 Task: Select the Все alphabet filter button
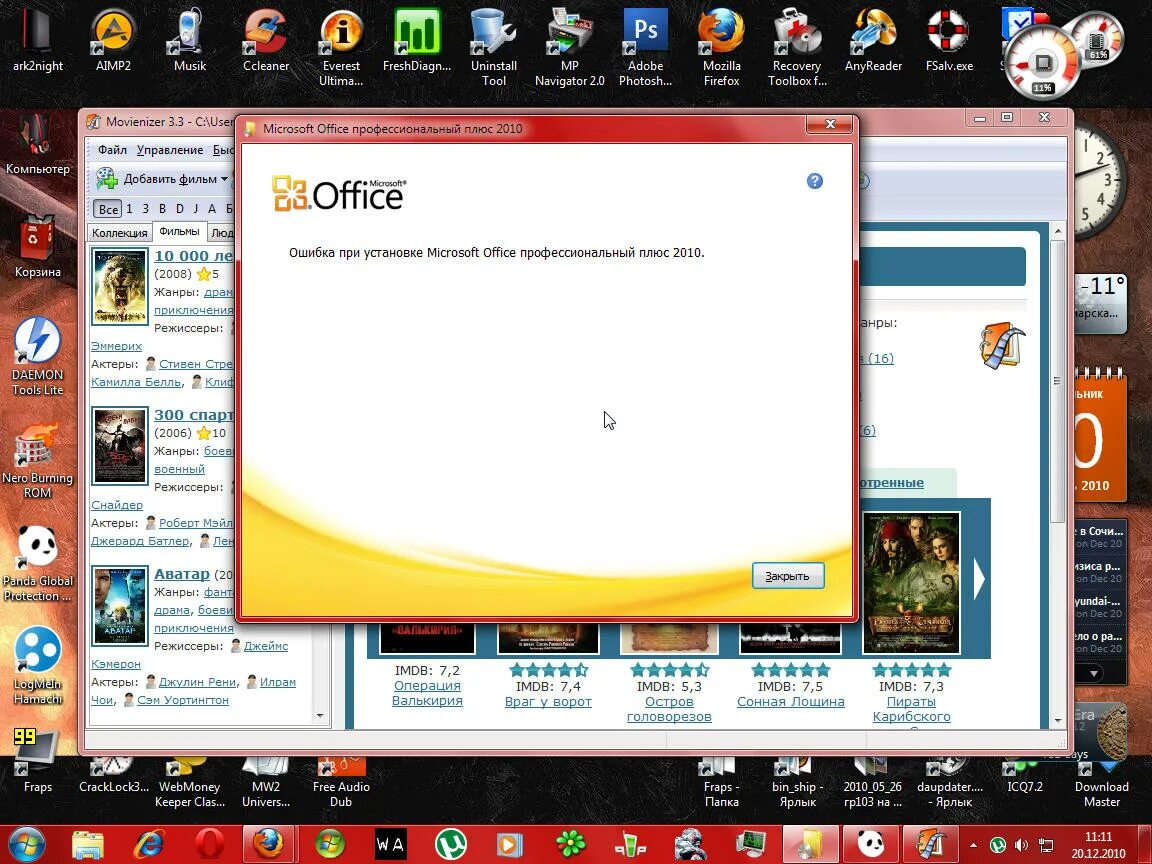point(108,209)
